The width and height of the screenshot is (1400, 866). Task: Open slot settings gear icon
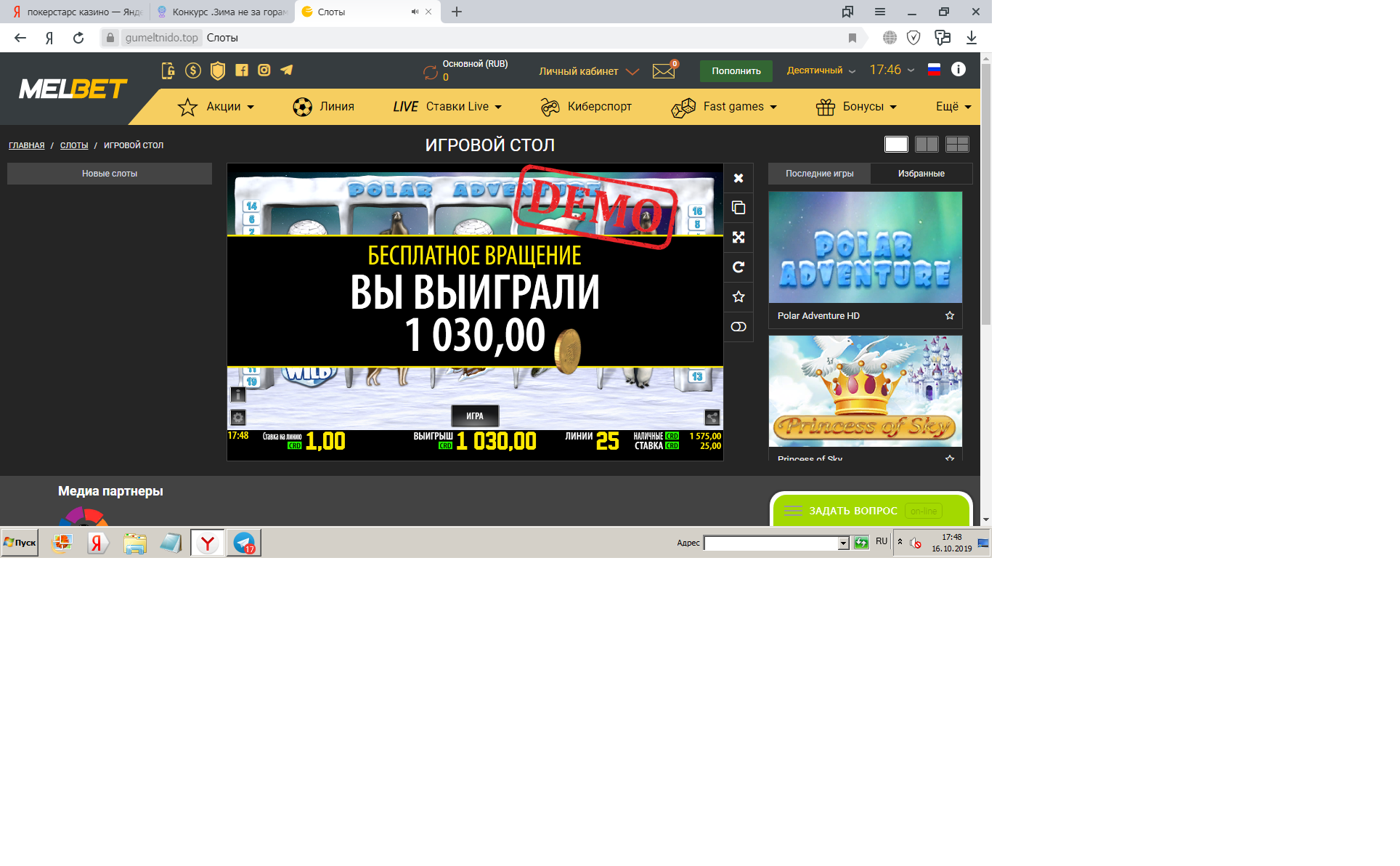coord(238,418)
